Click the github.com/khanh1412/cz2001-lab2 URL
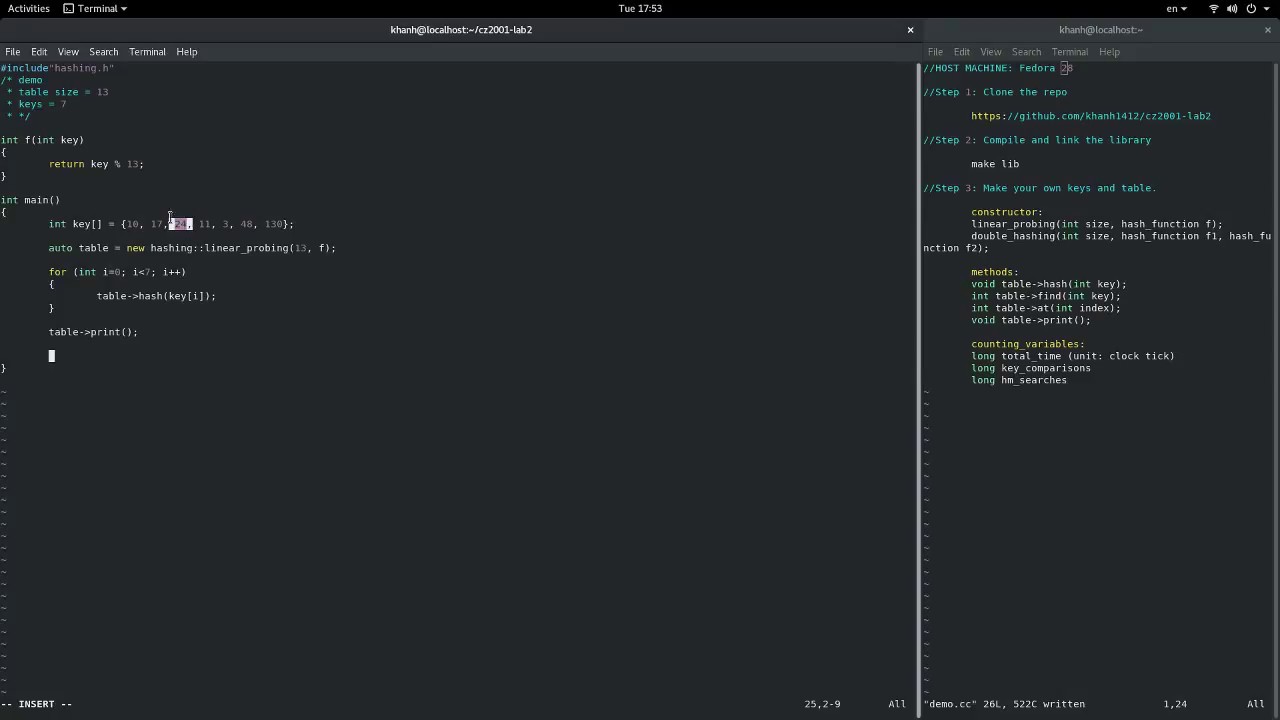 pyautogui.click(x=1091, y=116)
